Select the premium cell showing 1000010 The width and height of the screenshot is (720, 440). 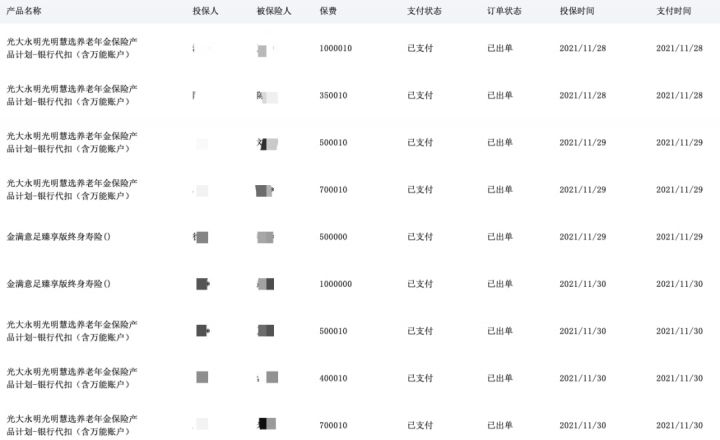click(337, 48)
